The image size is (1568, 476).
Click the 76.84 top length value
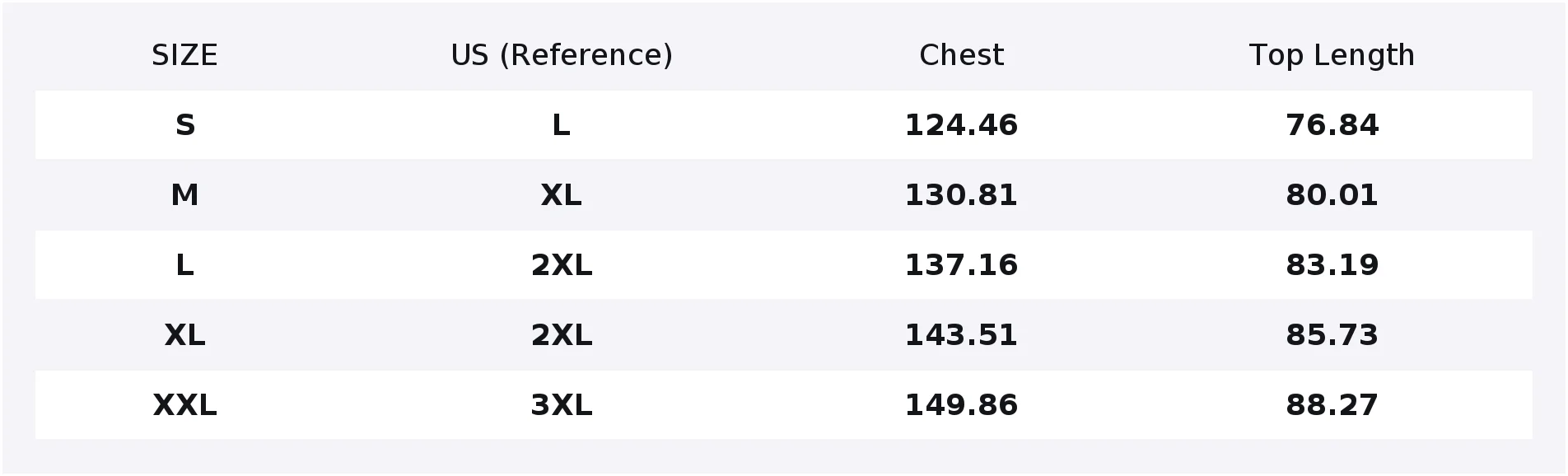[1332, 125]
